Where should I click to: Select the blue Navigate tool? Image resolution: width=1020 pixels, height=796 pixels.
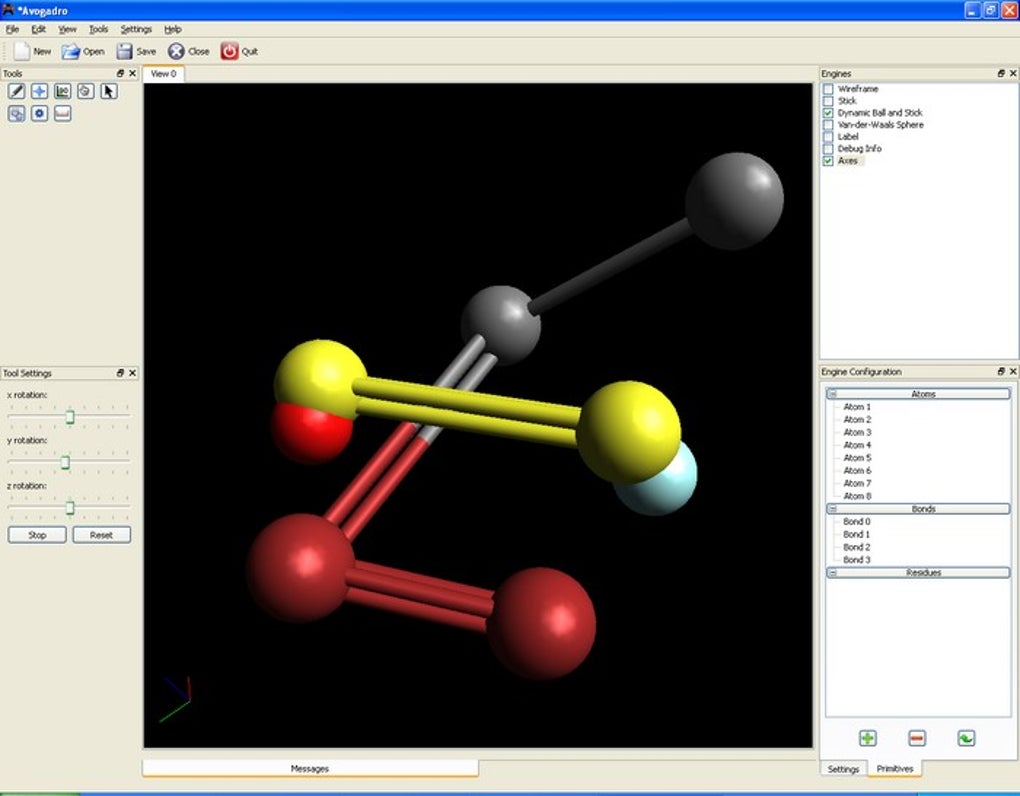click(40, 91)
